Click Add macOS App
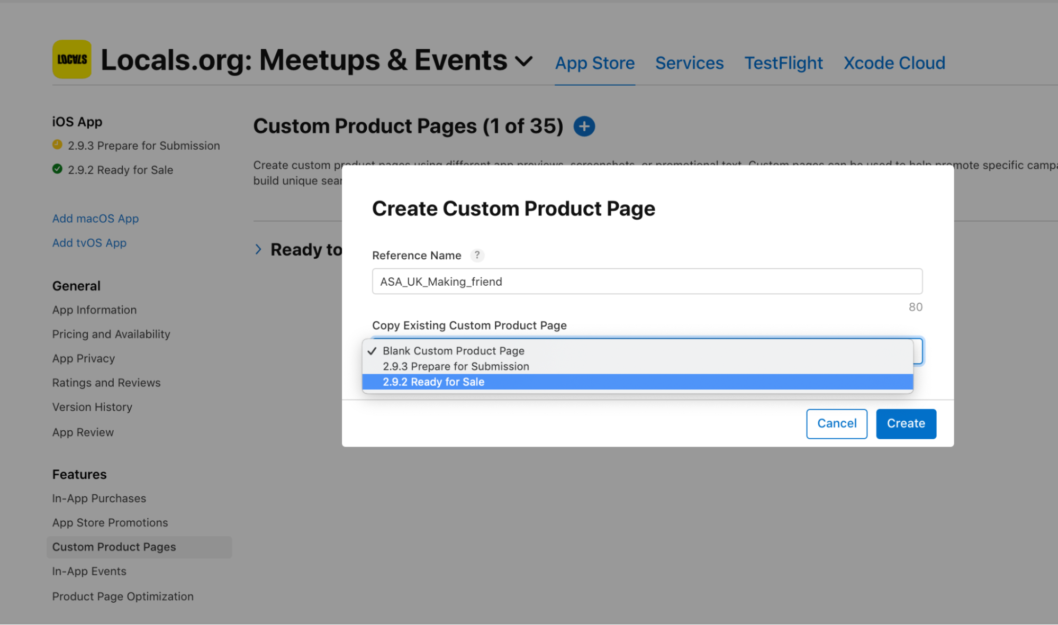This screenshot has height=625, width=1058. point(95,218)
